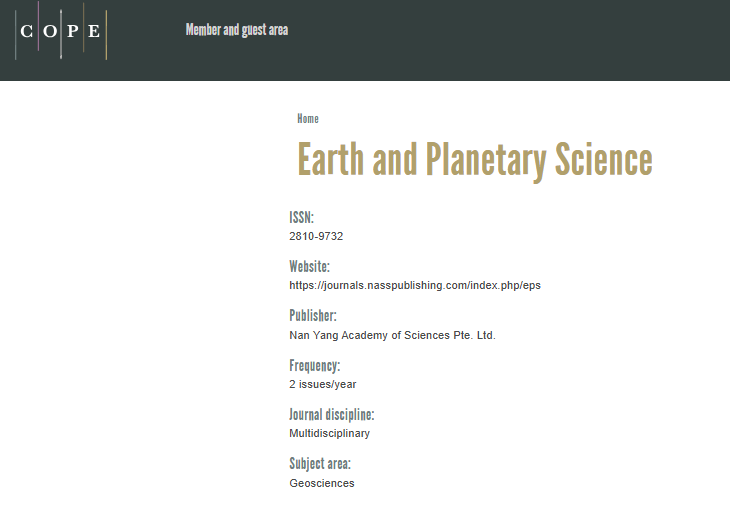The image size is (730, 510).
Task: Click the letter E in COPE logo
Action: tap(94, 31)
